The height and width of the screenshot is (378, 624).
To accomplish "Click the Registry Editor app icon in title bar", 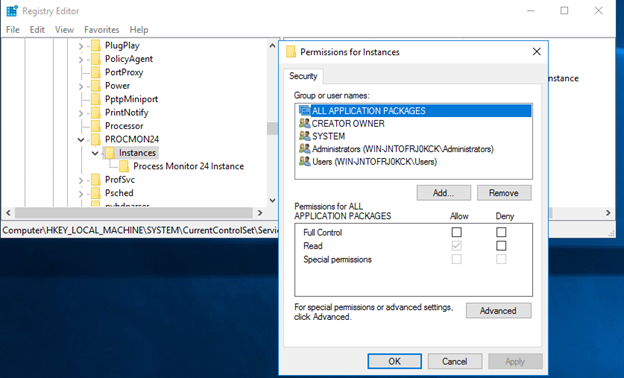I will pyautogui.click(x=12, y=11).
